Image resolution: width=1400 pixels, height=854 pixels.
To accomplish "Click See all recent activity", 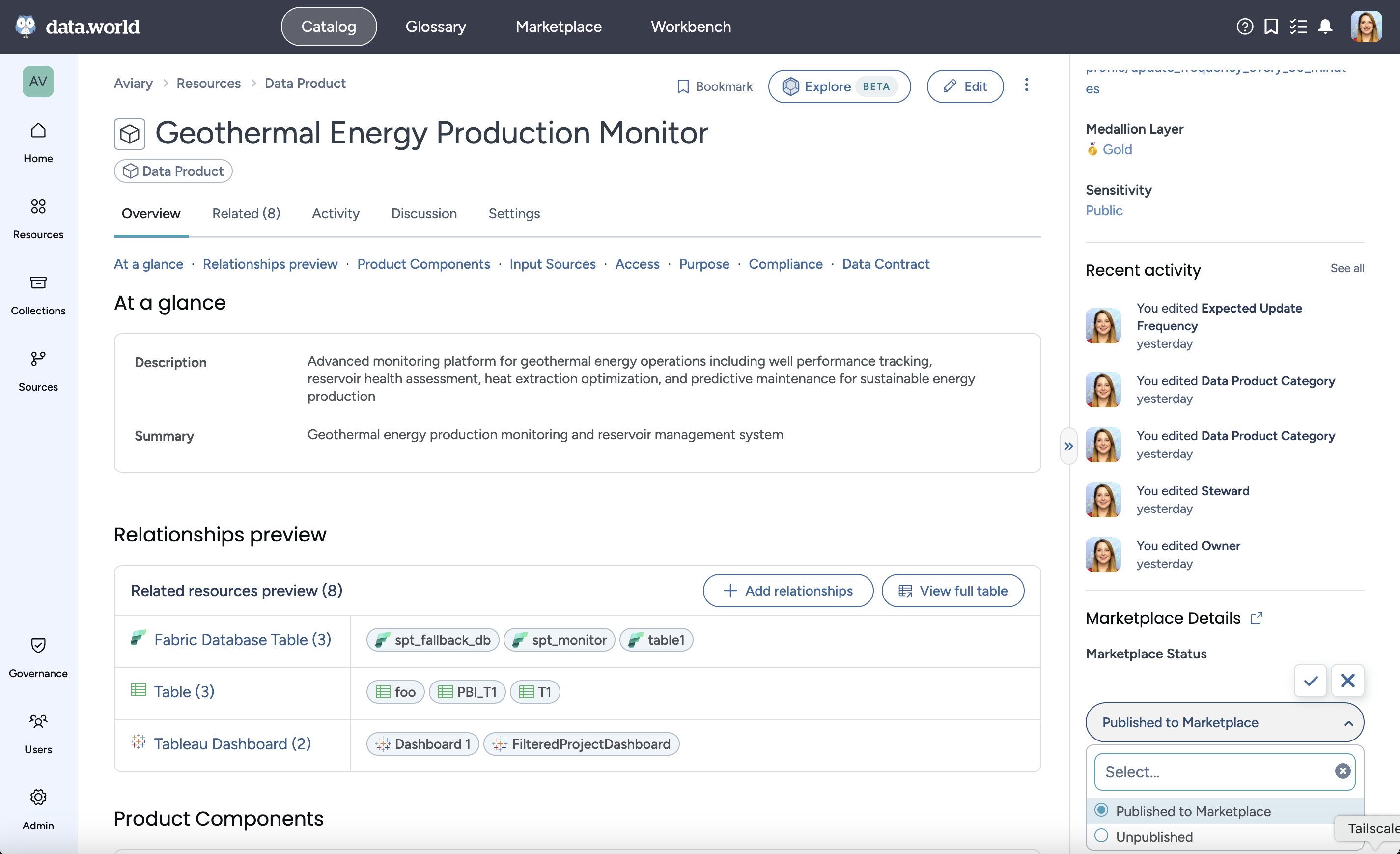I will [x=1346, y=268].
